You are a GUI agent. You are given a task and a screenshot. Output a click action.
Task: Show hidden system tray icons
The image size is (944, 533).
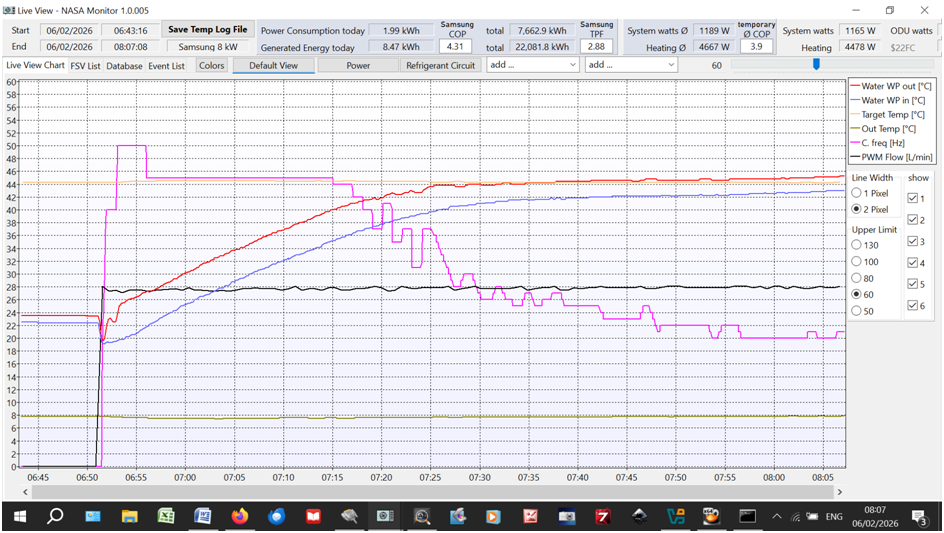pos(777,516)
